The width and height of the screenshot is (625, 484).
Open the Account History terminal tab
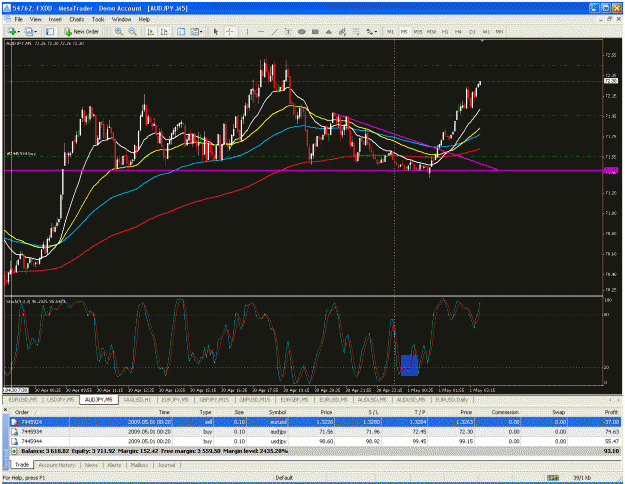pos(57,465)
